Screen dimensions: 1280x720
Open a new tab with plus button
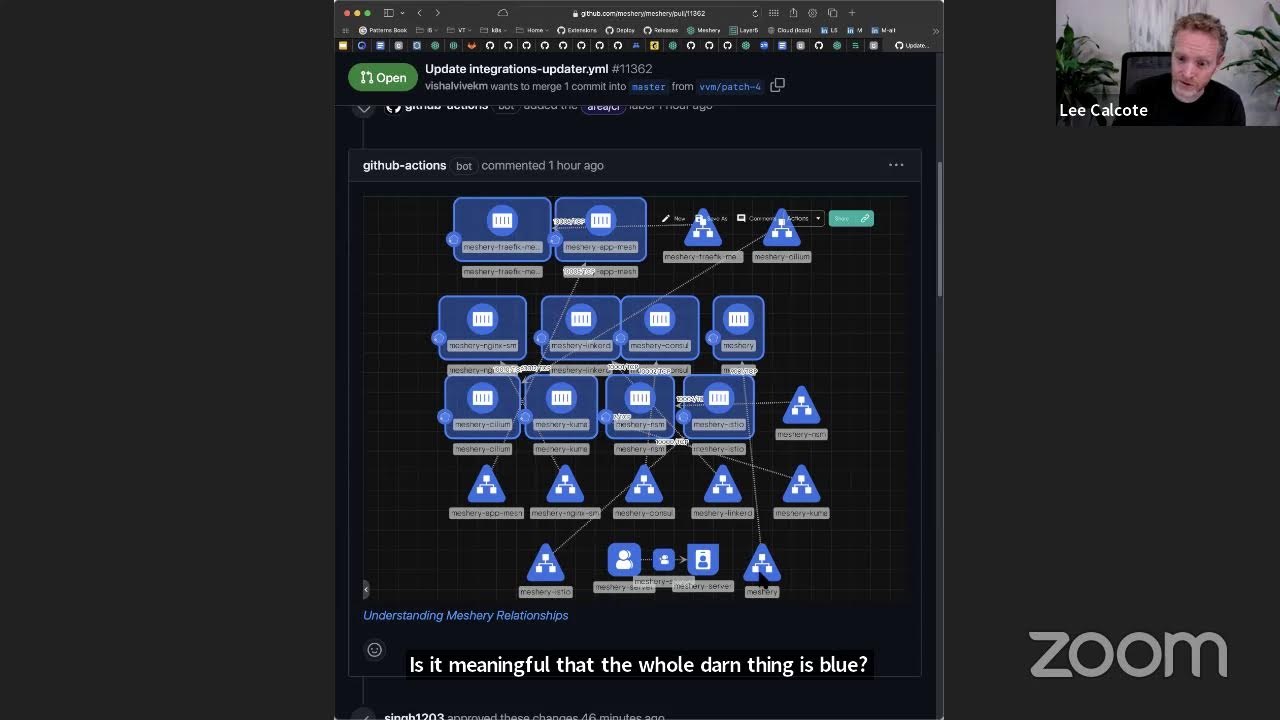click(x=852, y=13)
